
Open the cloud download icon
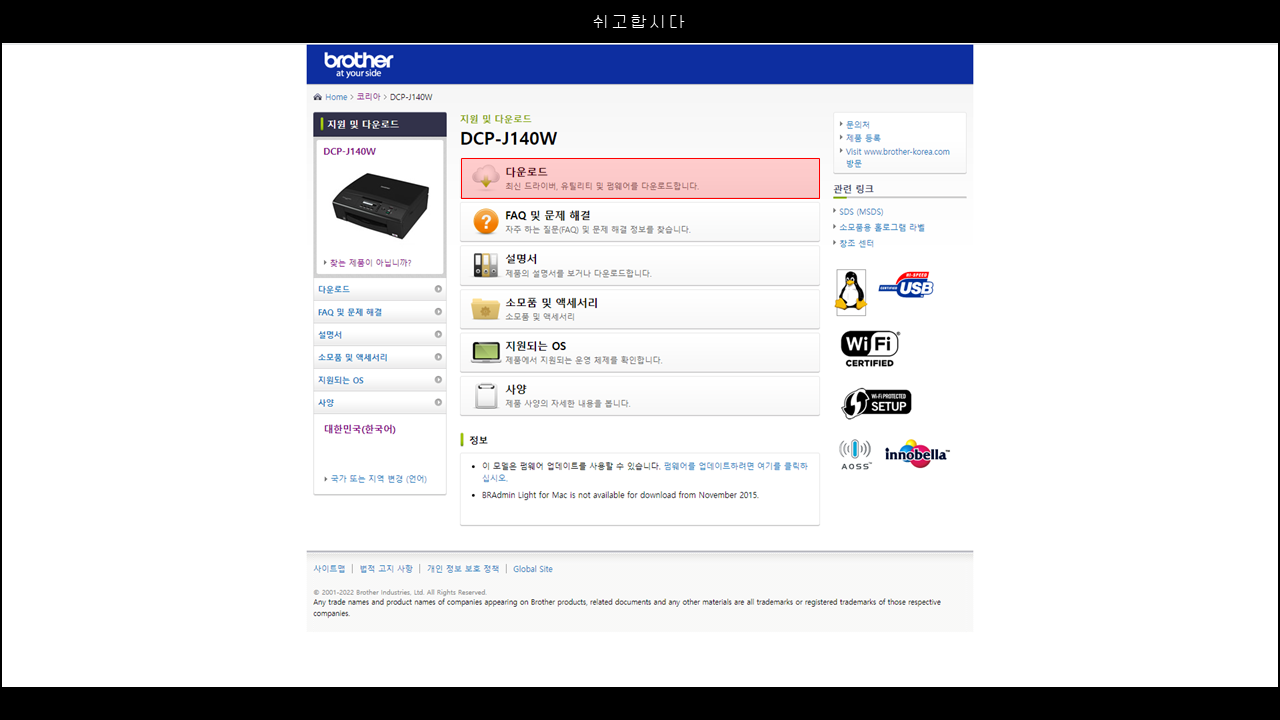pyautogui.click(x=486, y=178)
